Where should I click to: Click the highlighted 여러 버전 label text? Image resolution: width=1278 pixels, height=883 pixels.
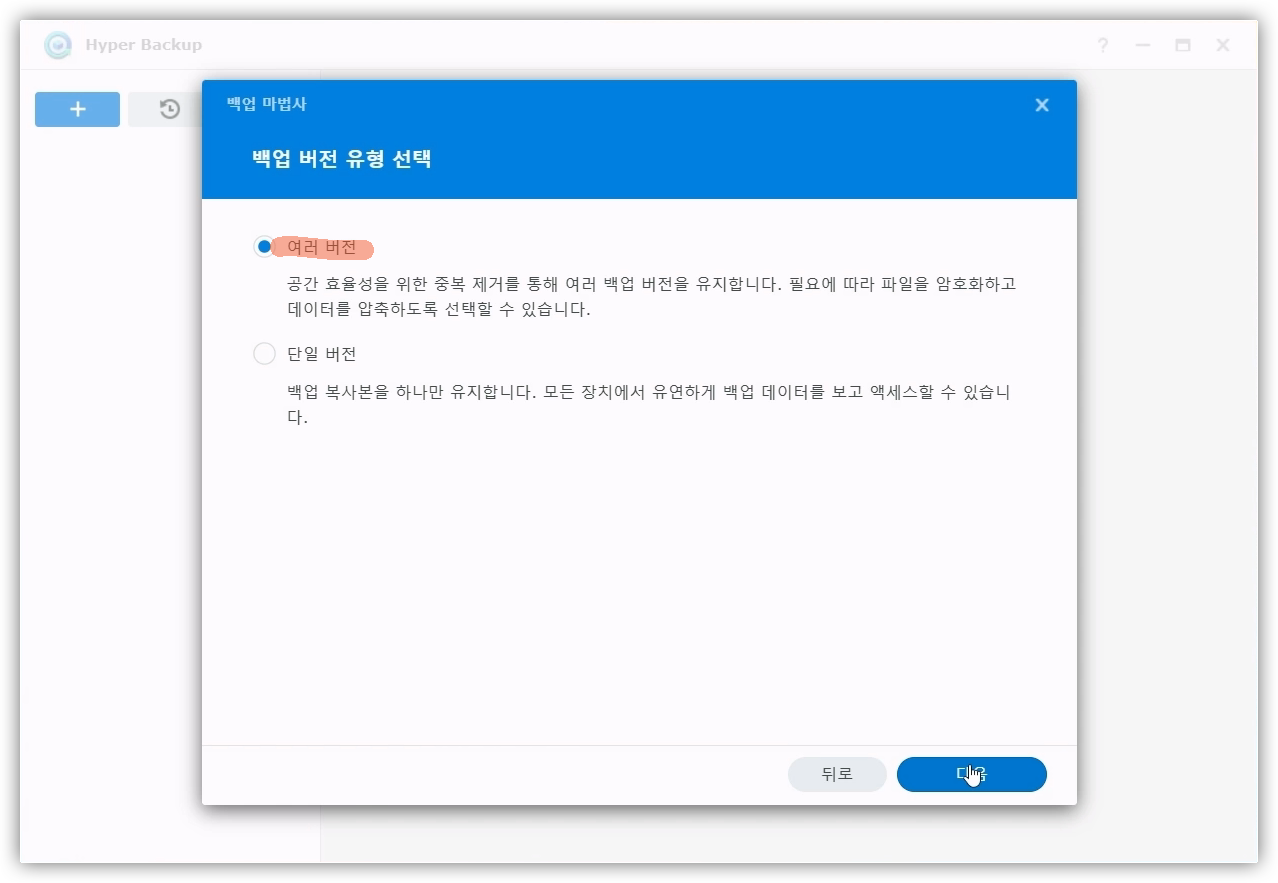coord(321,247)
